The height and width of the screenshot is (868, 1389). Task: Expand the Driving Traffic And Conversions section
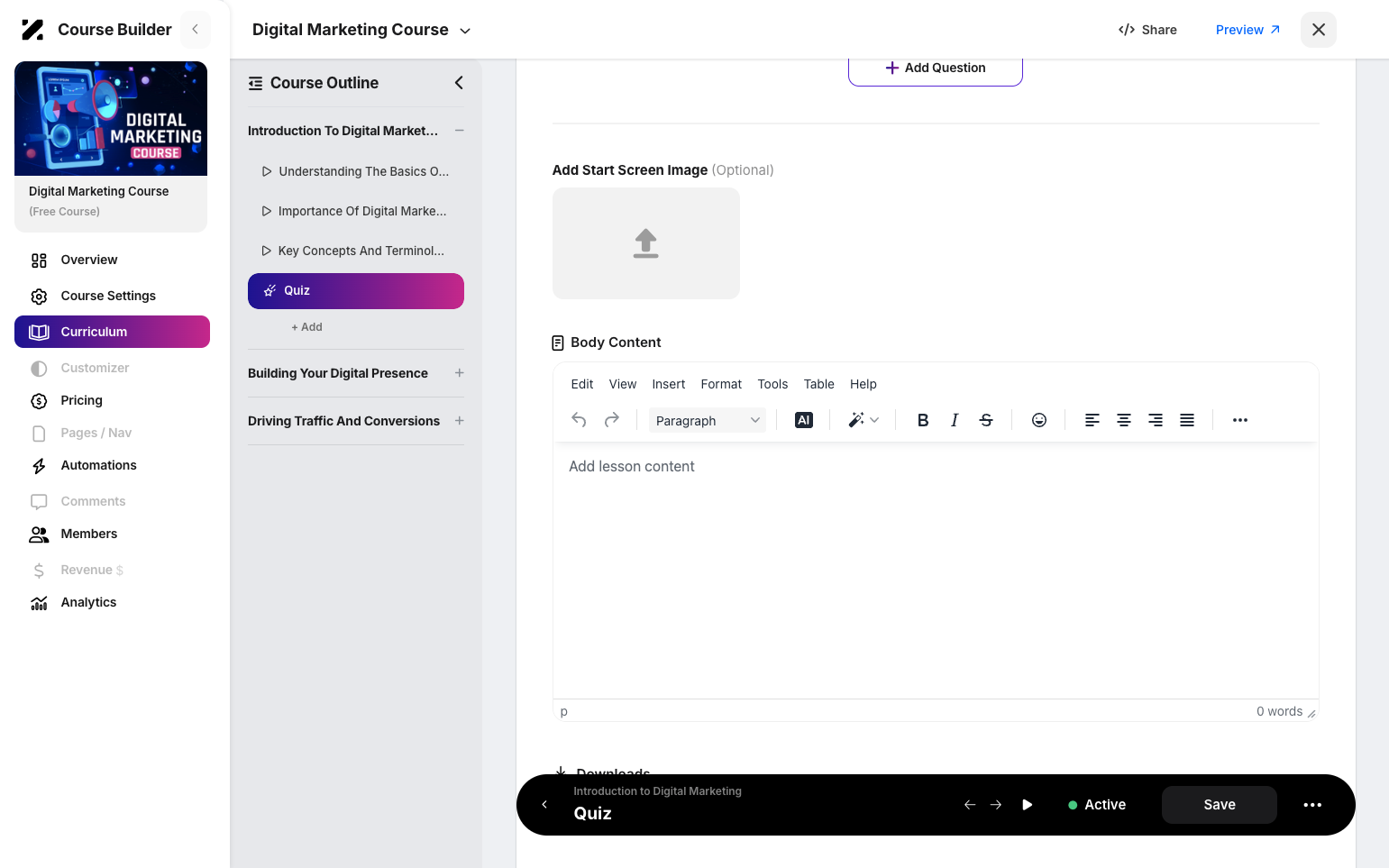tap(460, 421)
